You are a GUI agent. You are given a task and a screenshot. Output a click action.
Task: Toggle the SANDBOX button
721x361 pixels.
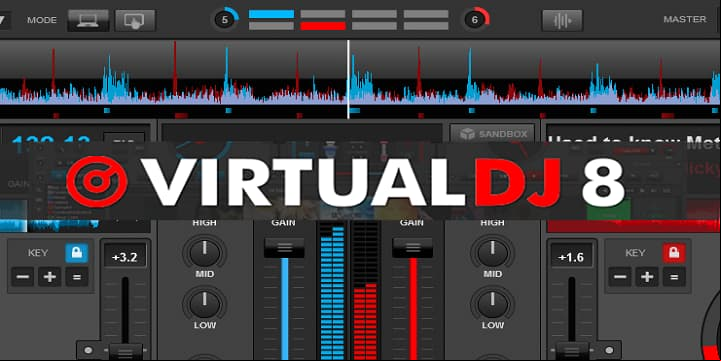click(x=492, y=134)
